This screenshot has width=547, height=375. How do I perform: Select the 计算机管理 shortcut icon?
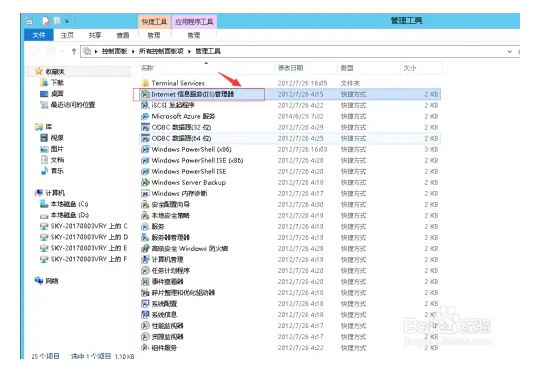pos(145,260)
